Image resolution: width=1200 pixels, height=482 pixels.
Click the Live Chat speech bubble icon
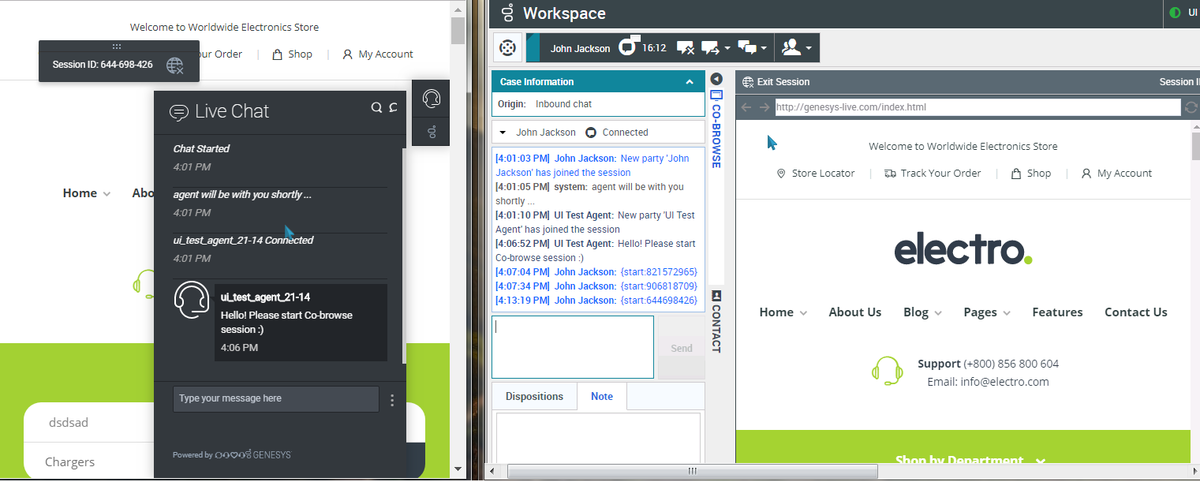179,112
